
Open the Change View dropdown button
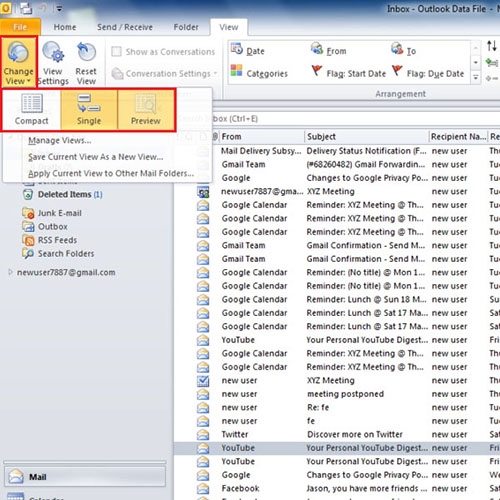18,62
